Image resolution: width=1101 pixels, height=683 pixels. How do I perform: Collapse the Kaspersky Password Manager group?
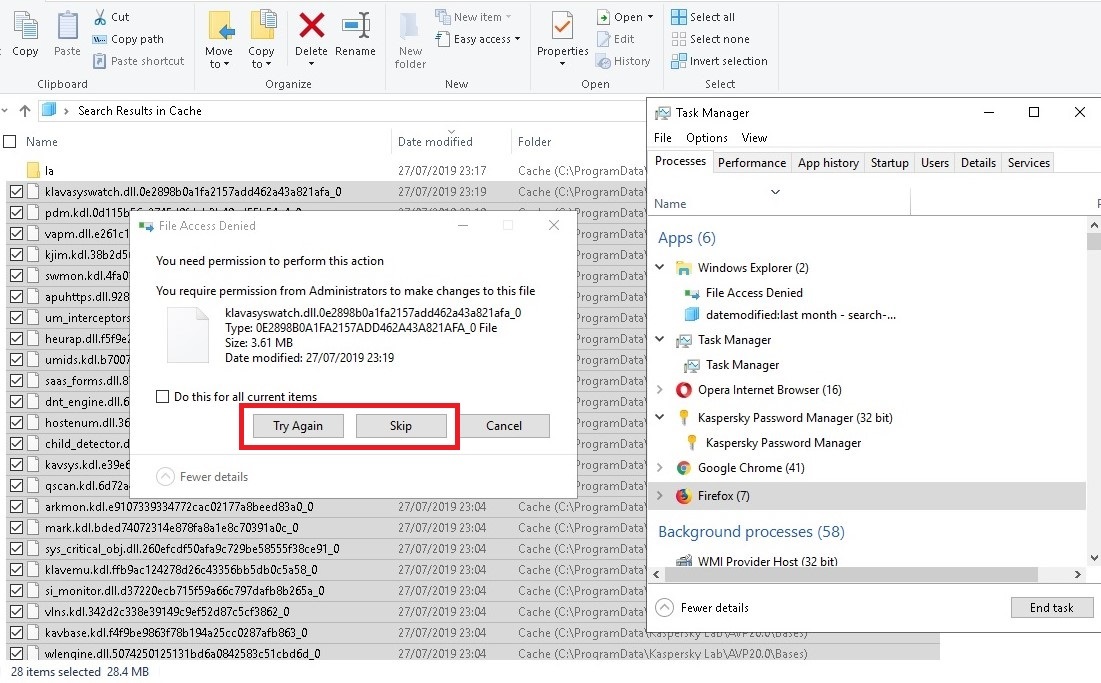pos(660,417)
